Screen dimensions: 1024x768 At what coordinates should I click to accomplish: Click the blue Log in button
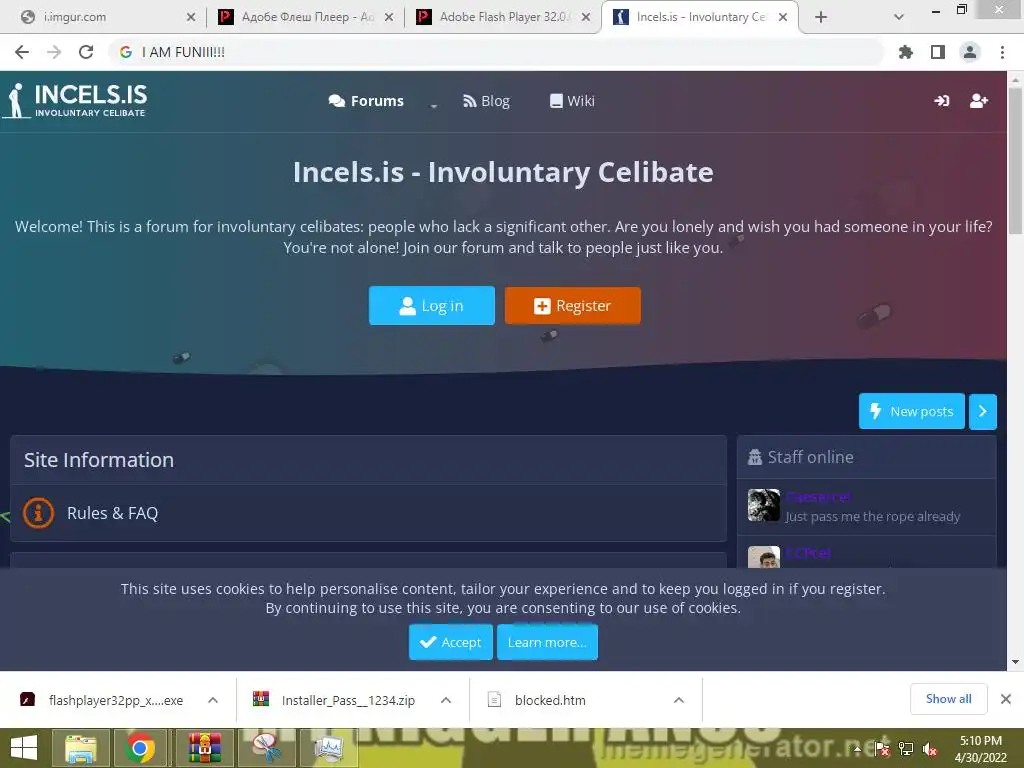432,306
